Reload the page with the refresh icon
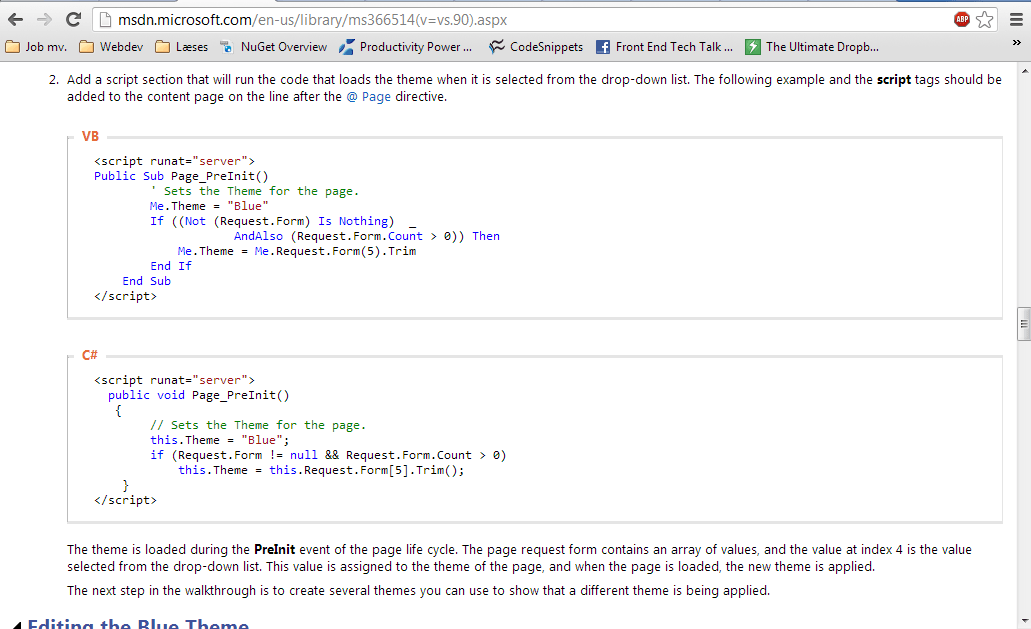 [x=73, y=20]
